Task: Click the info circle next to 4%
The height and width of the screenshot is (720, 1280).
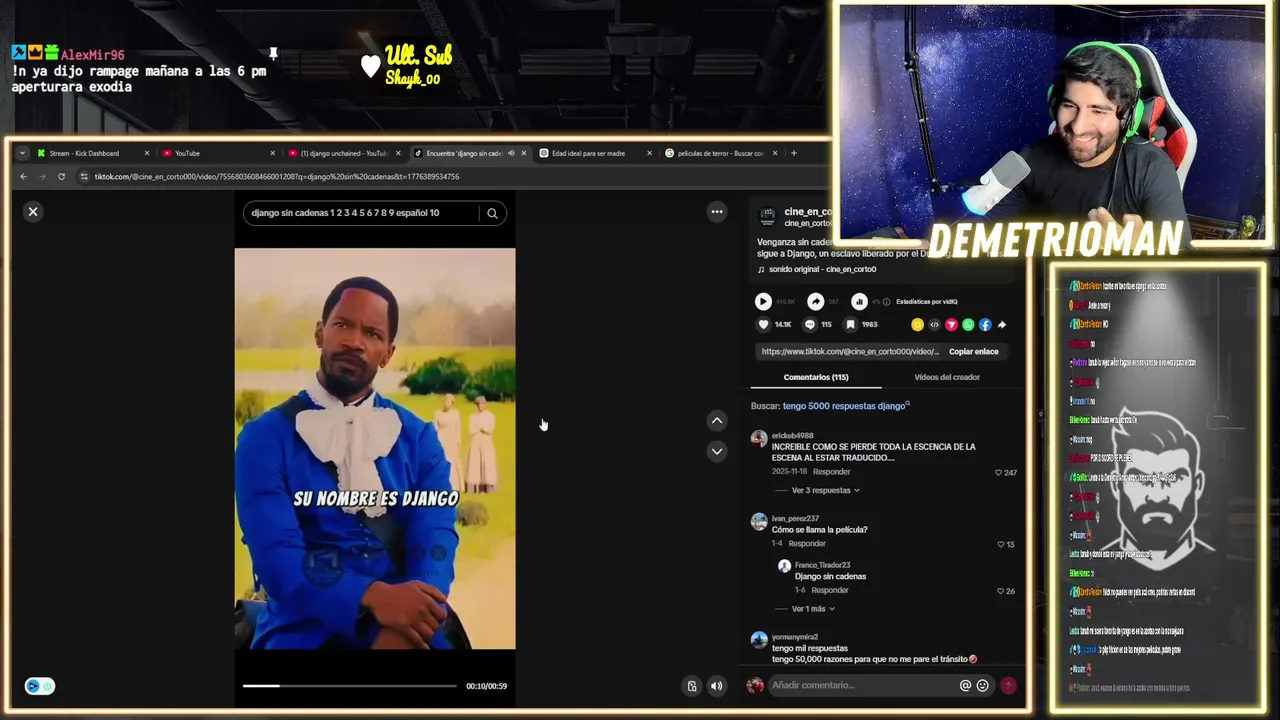Action: 884,301
